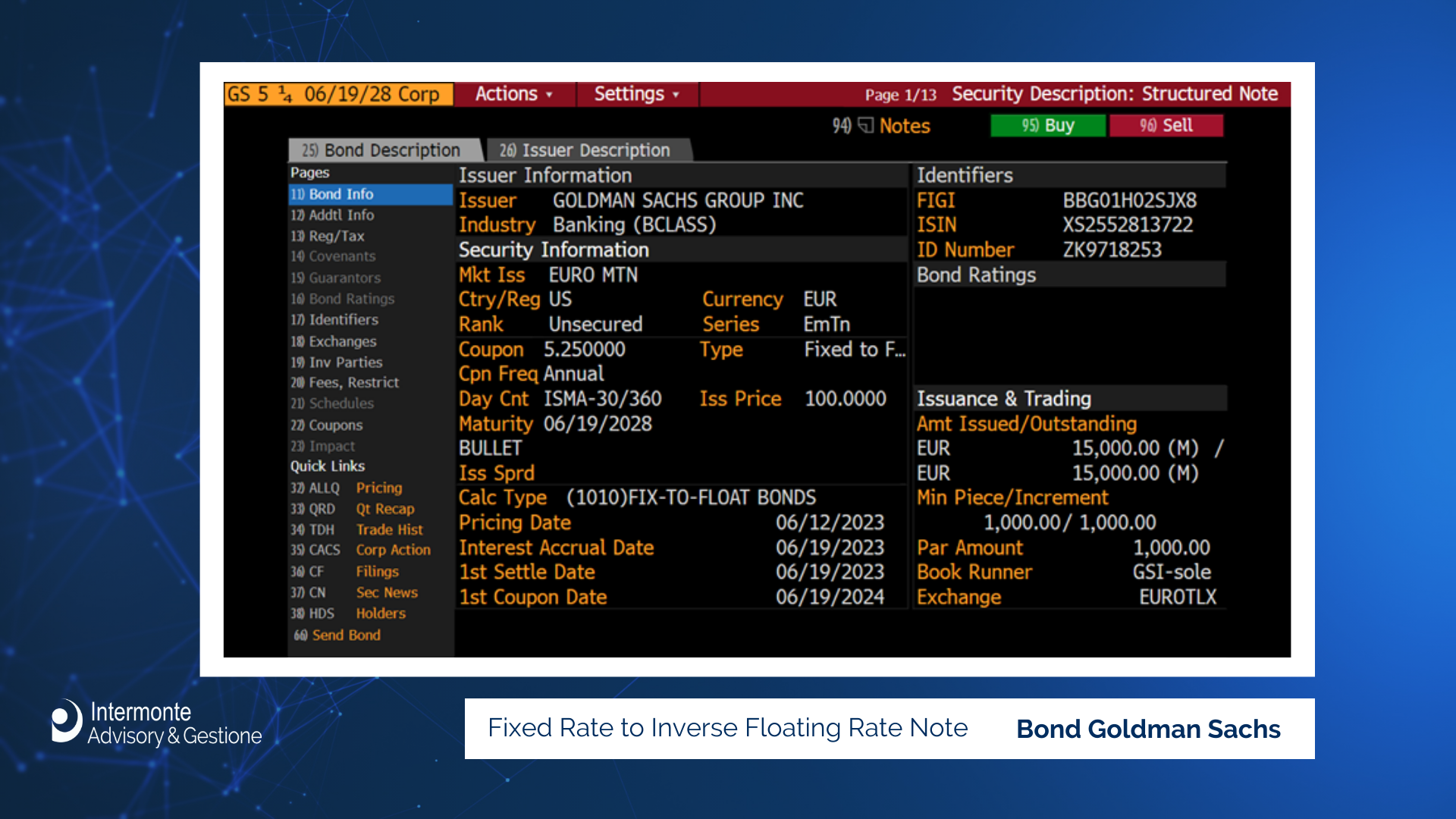Click the Intermonte logo icon
The height and width of the screenshot is (819, 1456).
pos(67,721)
